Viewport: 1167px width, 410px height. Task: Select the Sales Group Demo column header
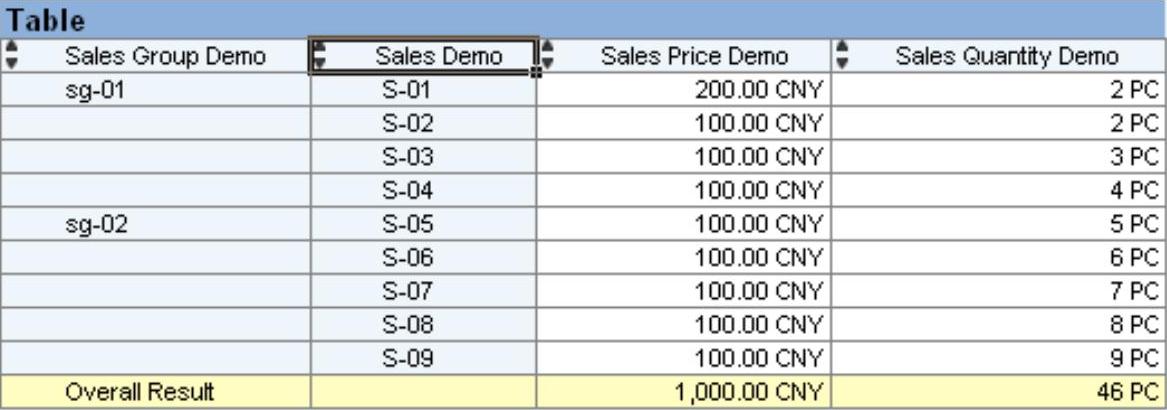click(165, 57)
